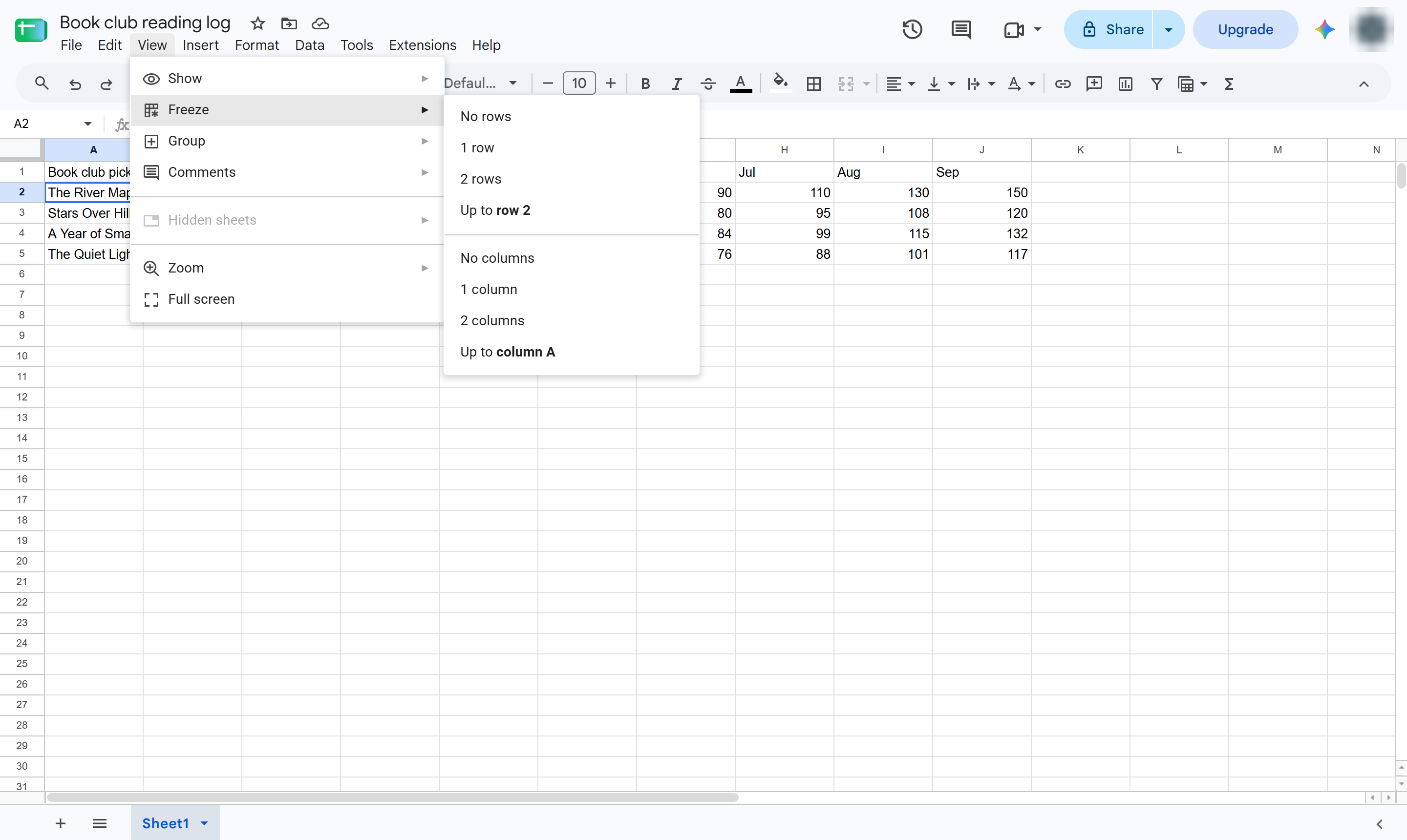Toggle italic formatting

[x=676, y=84]
